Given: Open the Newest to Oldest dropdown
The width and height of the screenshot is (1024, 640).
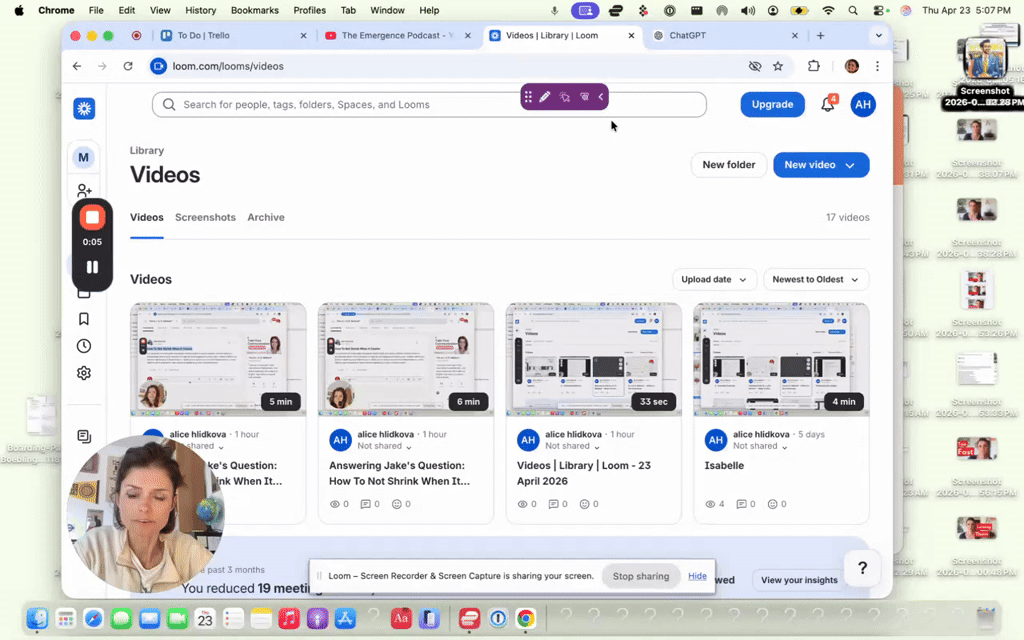Looking at the screenshot, I should 816,280.
